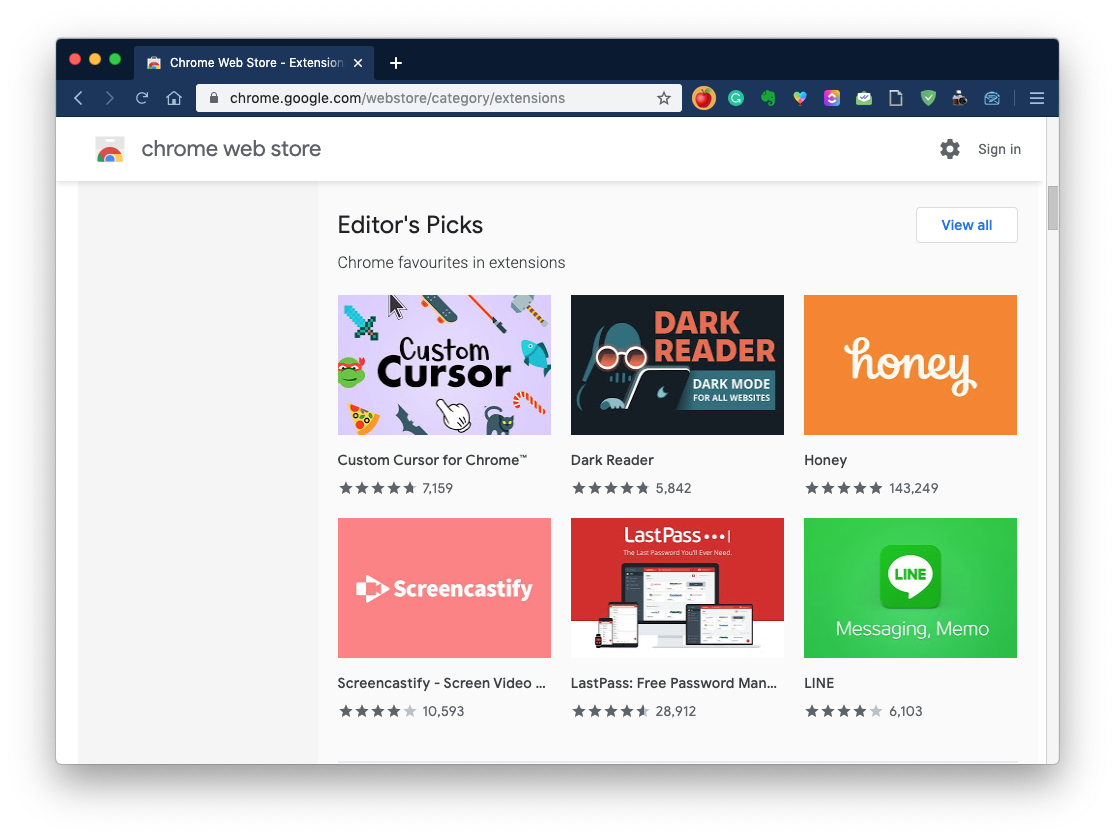Close the Chrome Web Store tab
The width and height of the screenshot is (1115, 838).
(x=358, y=63)
